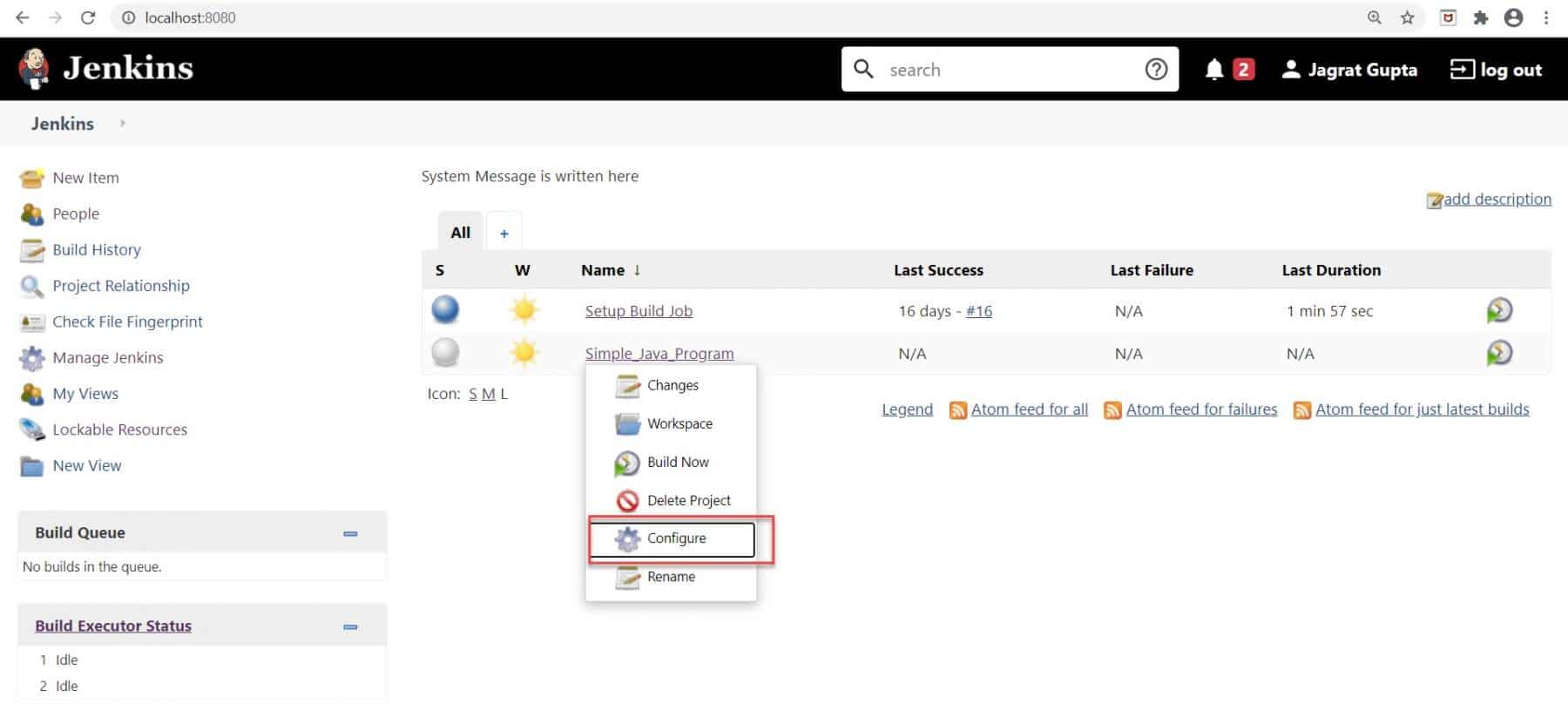Choose Delete Project in the context menu
This screenshot has height=704, width=1568.
pyautogui.click(x=688, y=500)
